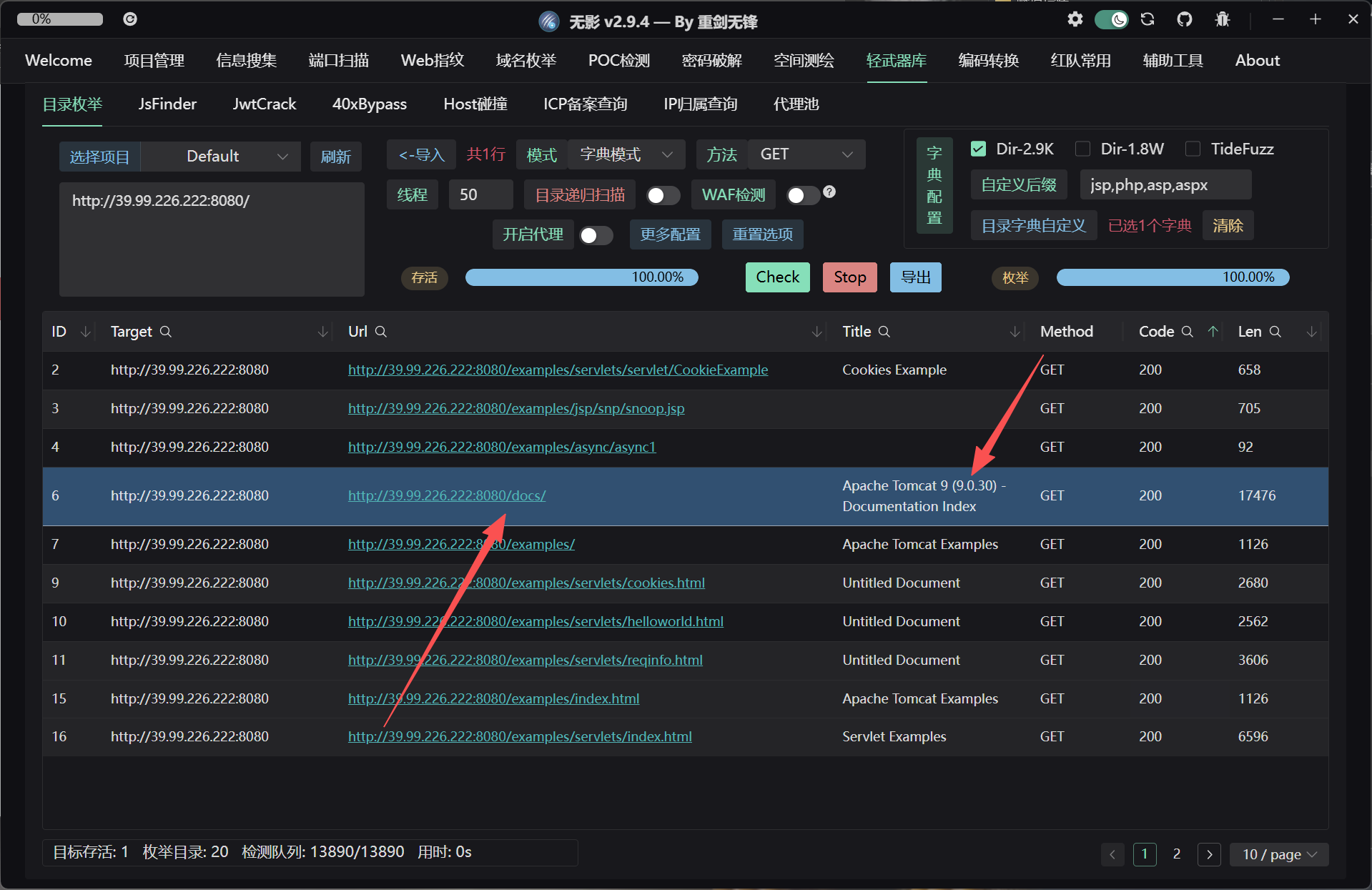Open the /docs/ URL link

click(x=447, y=495)
